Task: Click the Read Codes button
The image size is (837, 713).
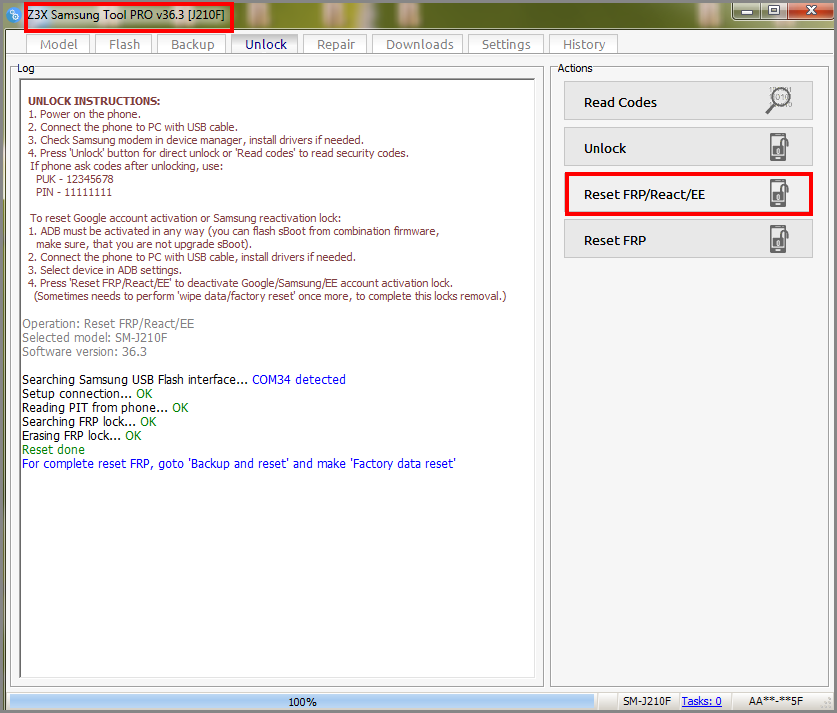Action: point(688,101)
